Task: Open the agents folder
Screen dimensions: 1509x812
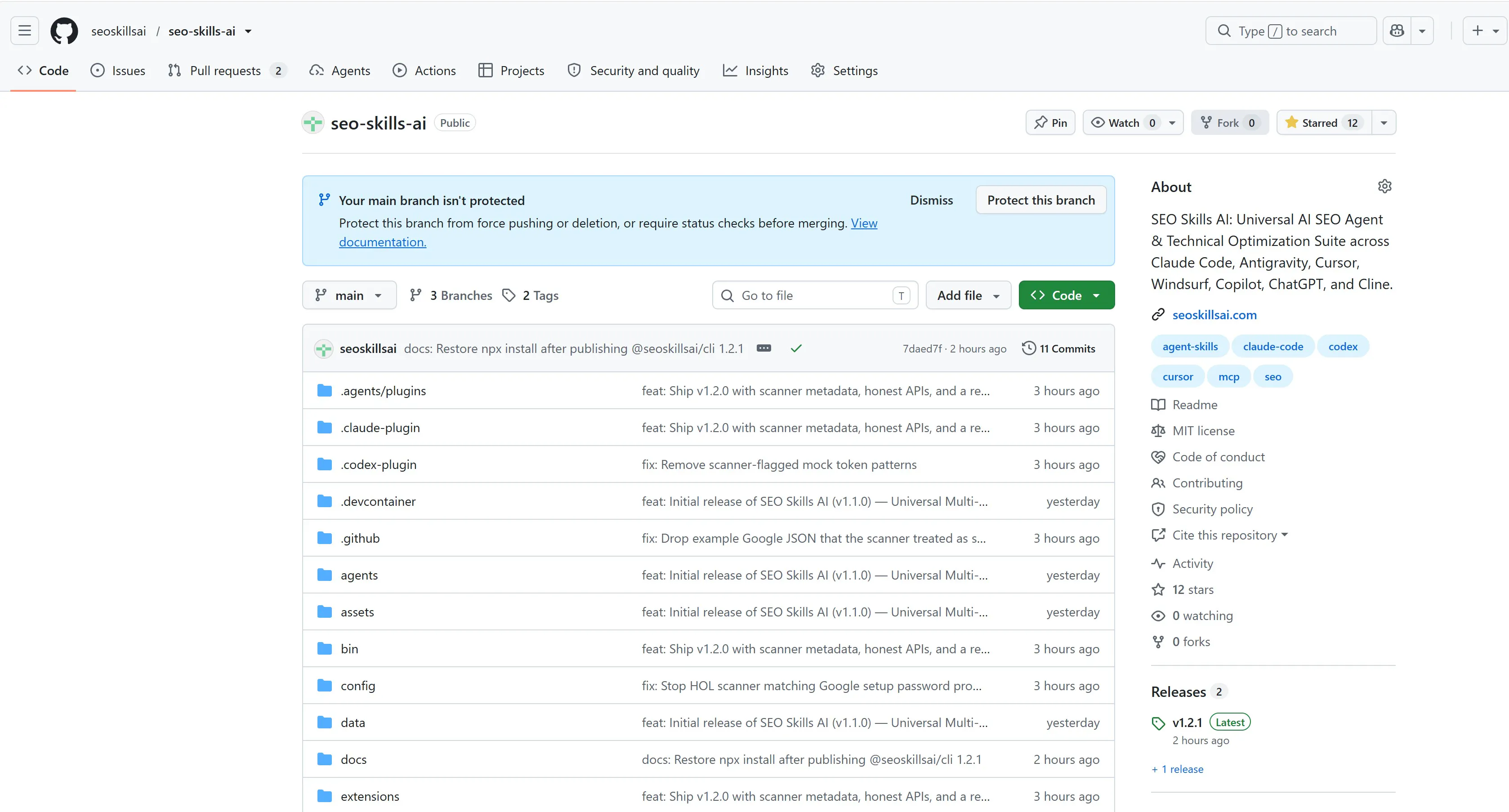Action: click(359, 576)
